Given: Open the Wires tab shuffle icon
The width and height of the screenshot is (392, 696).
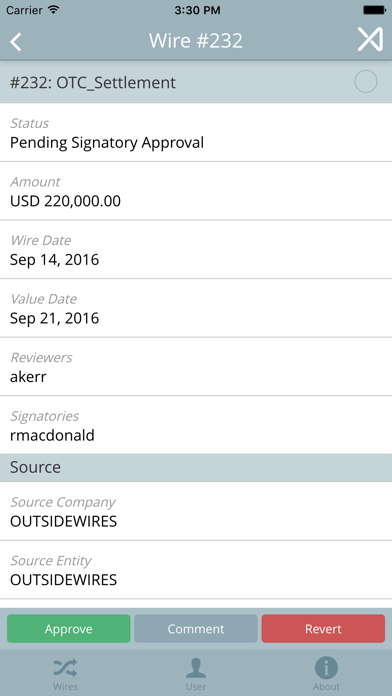Looking at the screenshot, I should click(65, 668).
